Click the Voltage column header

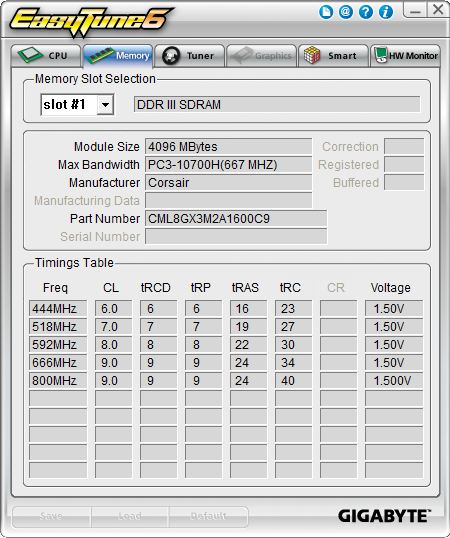click(x=391, y=288)
